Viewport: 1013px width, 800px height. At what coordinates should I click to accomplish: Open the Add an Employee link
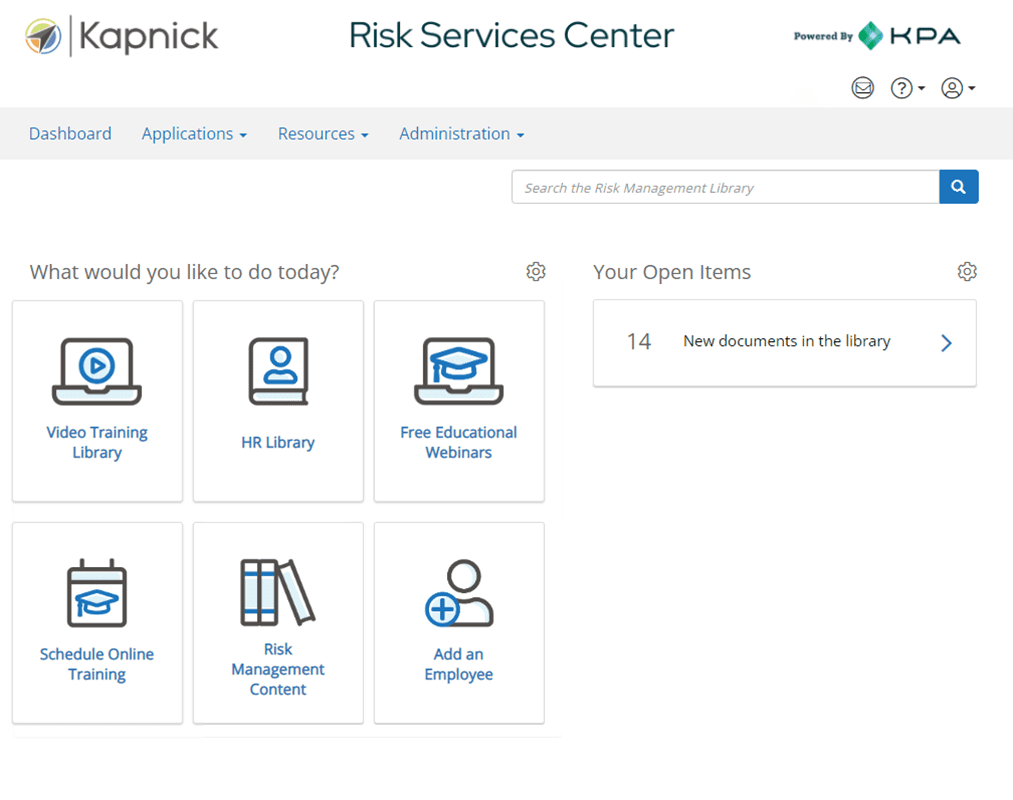click(x=459, y=664)
